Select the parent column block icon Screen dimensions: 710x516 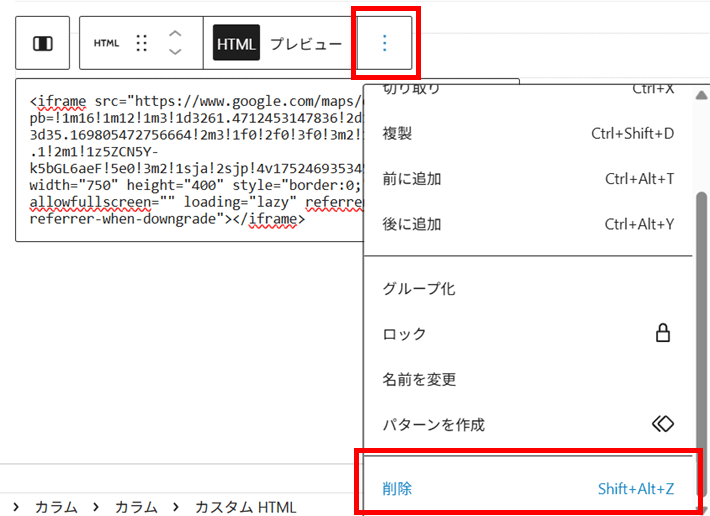click(x=43, y=44)
